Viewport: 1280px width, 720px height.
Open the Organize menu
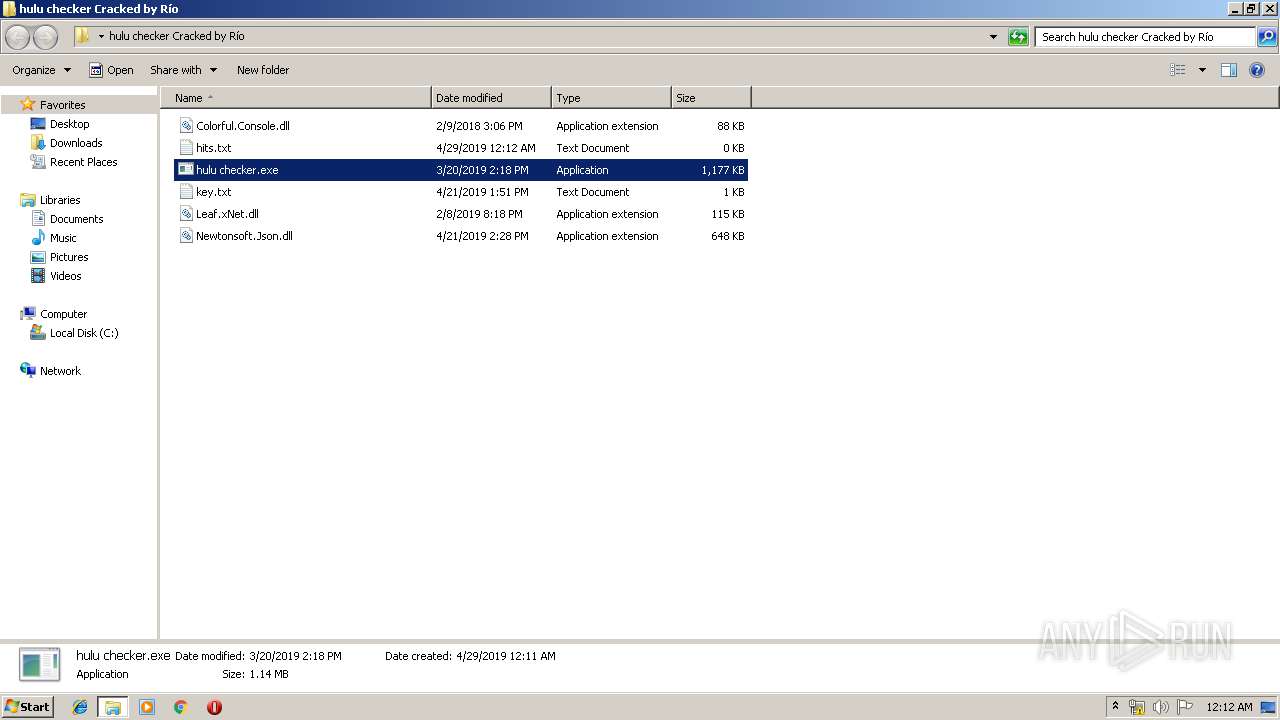[x=41, y=70]
